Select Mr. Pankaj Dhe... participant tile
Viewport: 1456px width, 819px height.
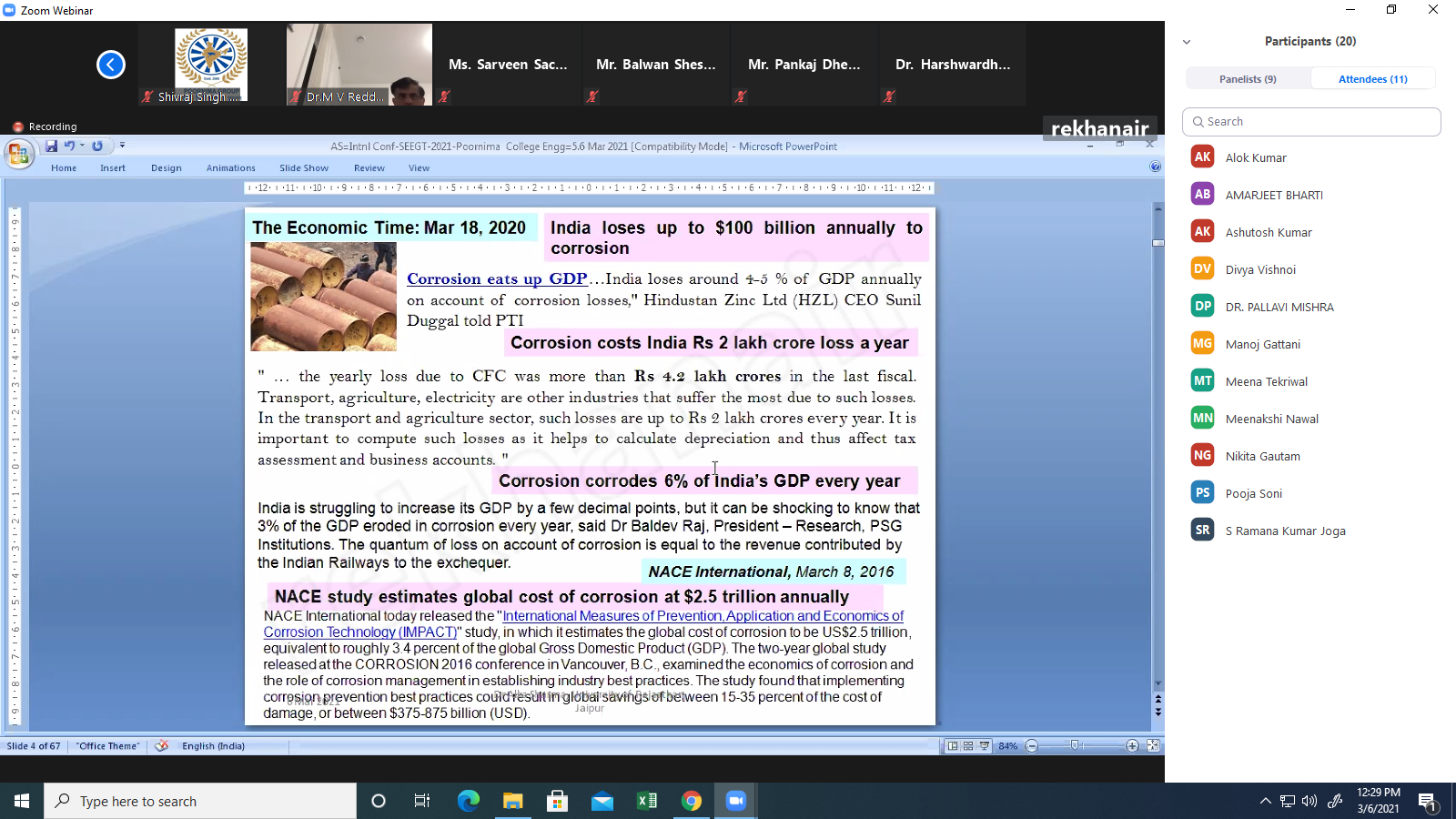click(x=804, y=65)
